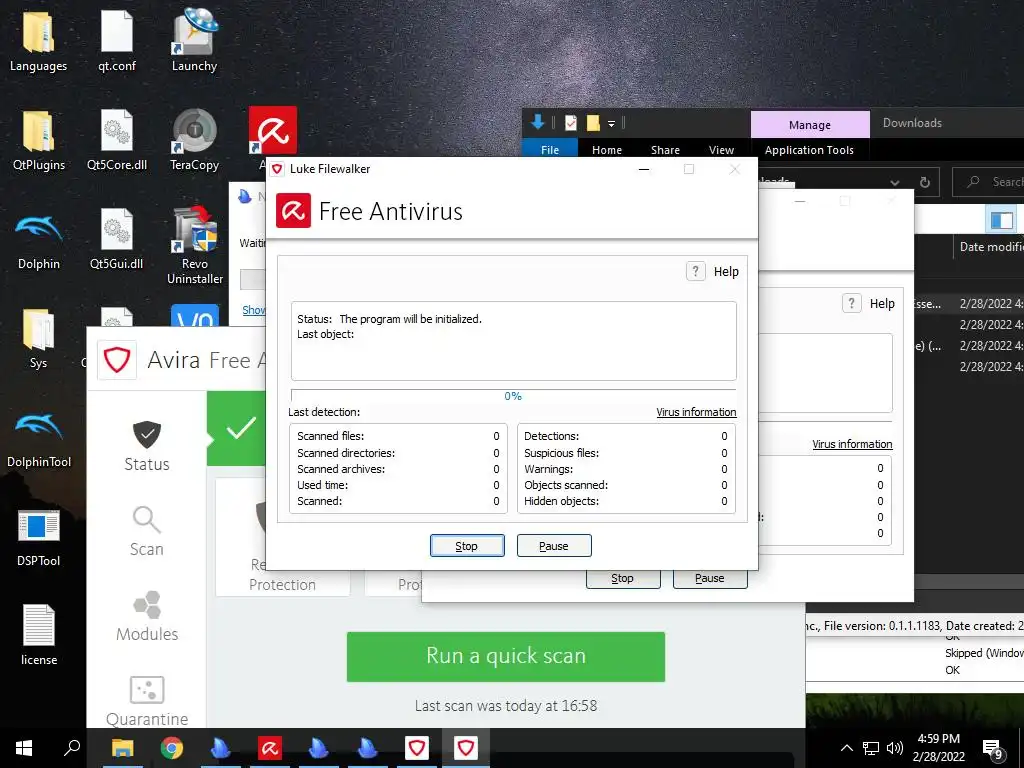Click the 0% scan progress bar
The image size is (1024, 768).
pyautogui.click(x=513, y=396)
